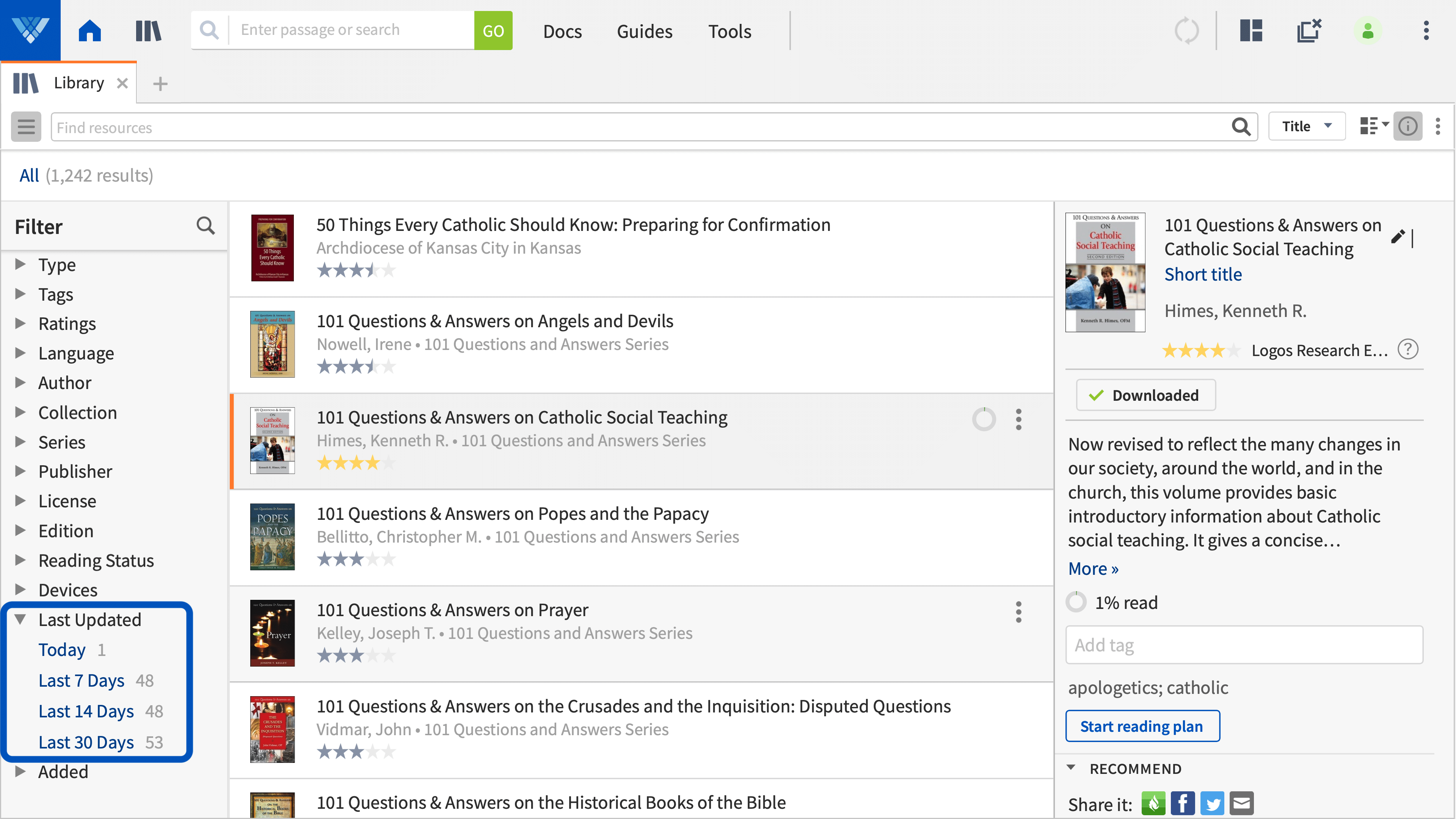Expand the Publisher filter
This screenshot has height=819, width=1456.
click(x=20, y=471)
